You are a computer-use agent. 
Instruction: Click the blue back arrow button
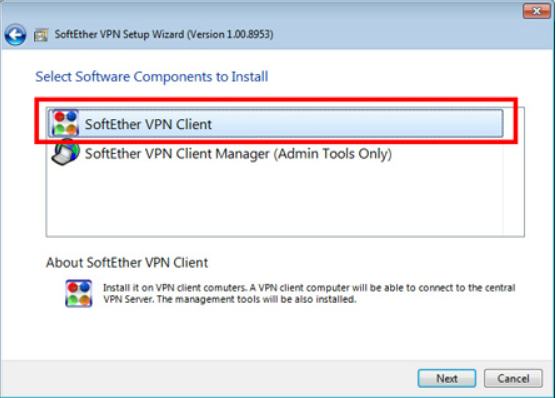pyautogui.click(x=15, y=35)
